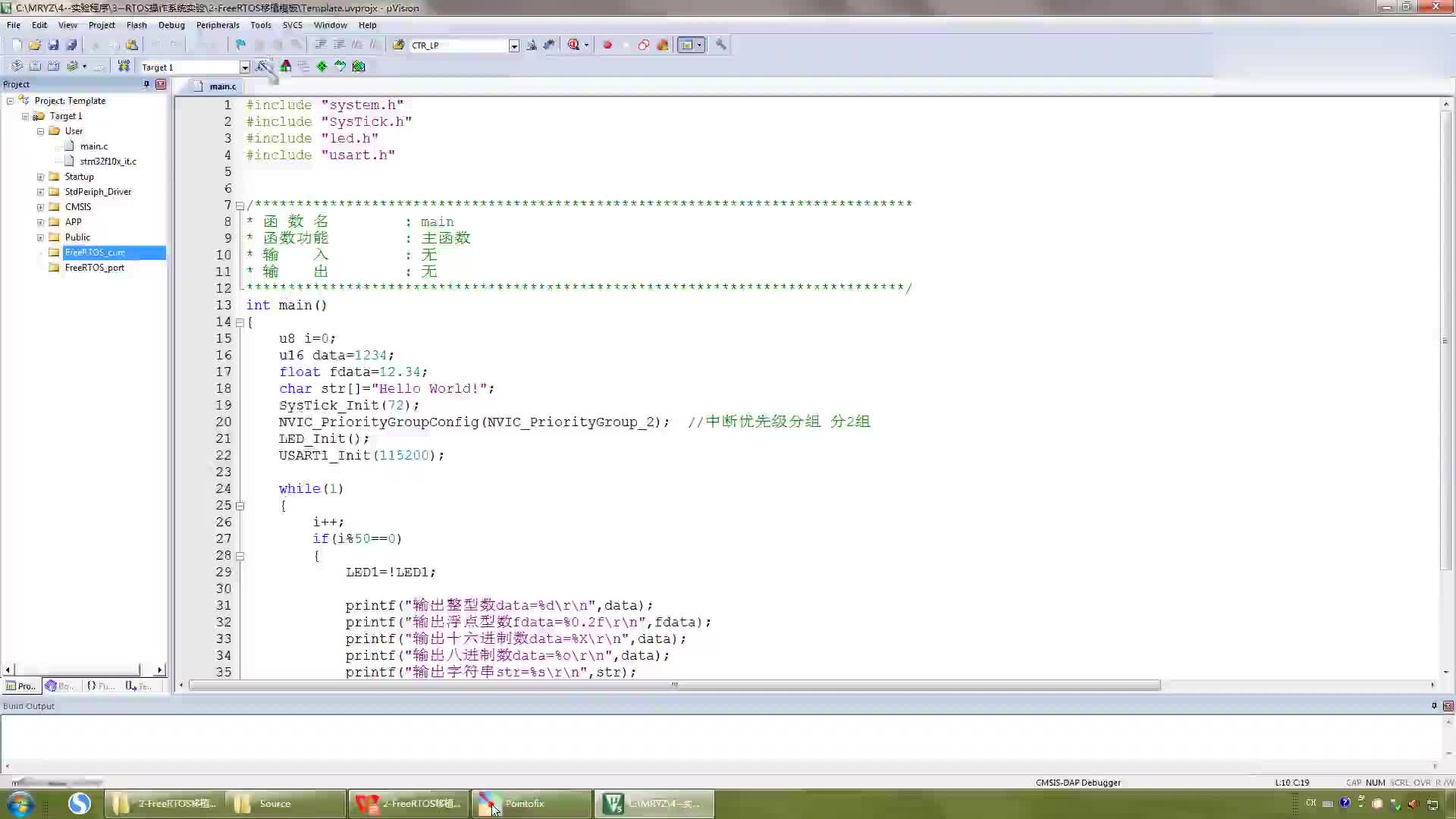Open the debug button dropdown arrow
Image resolution: width=1456 pixels, height=819 pixels.
pos(586,45)
